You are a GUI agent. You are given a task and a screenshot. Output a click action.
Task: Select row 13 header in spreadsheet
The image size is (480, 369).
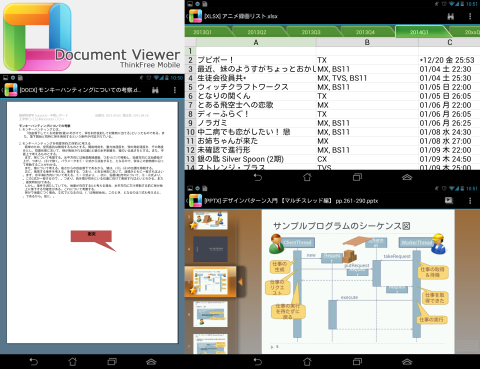[191, 159]
